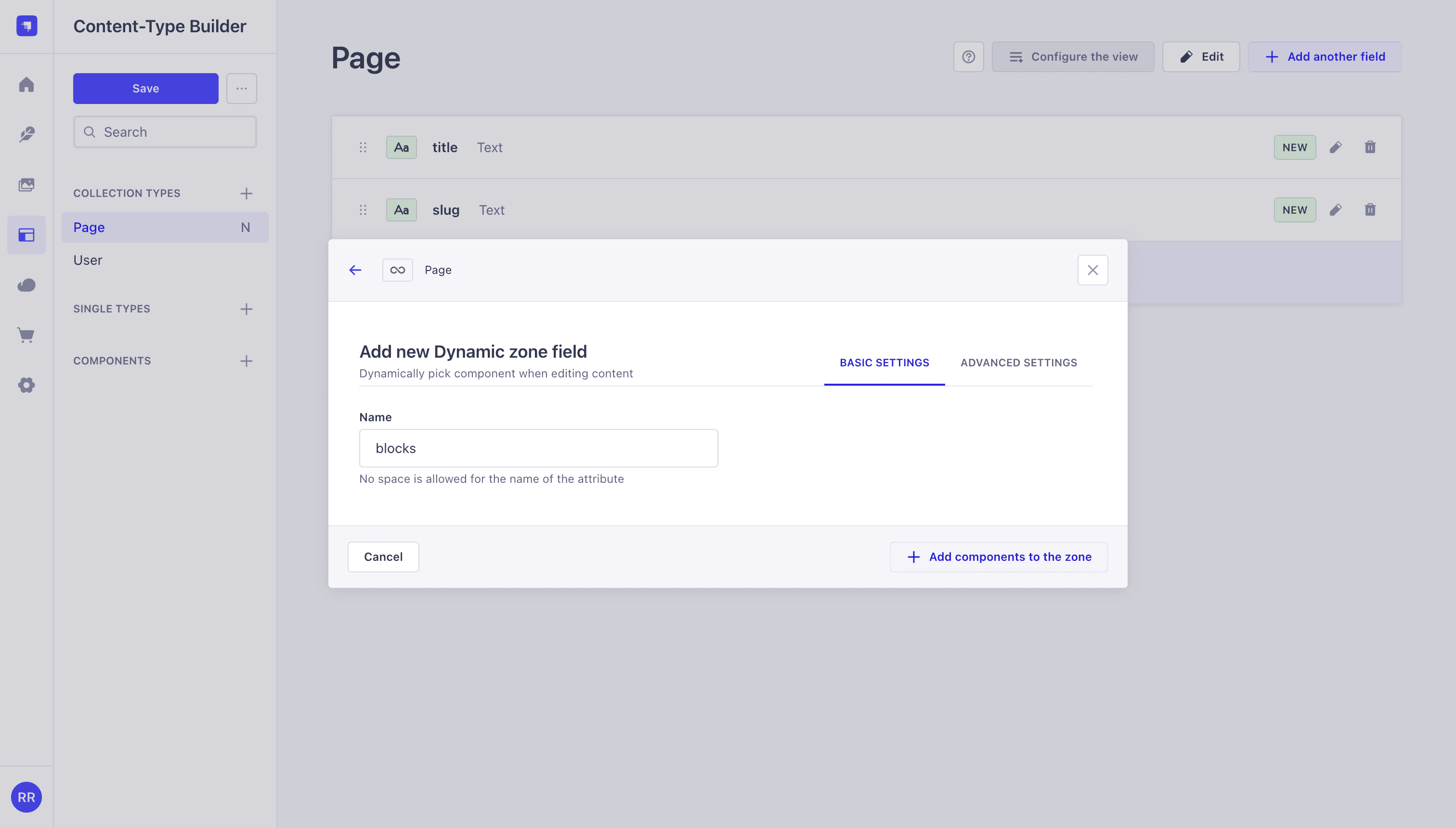Viewport: 1456px width, 828px height.
Task: Open the Content Manager feather icon
Action: (27, 134)
